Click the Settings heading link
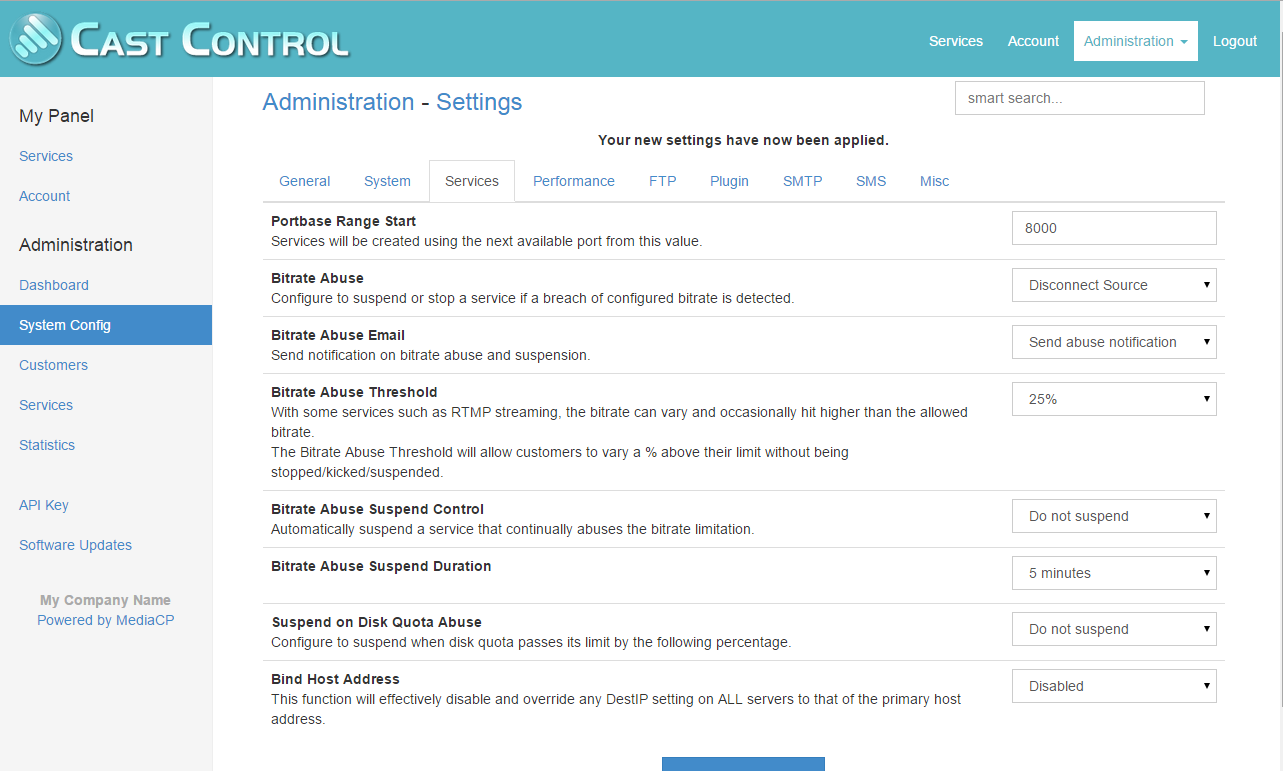The height and width of the screenshot is (771, 1283). pos(479,102)
